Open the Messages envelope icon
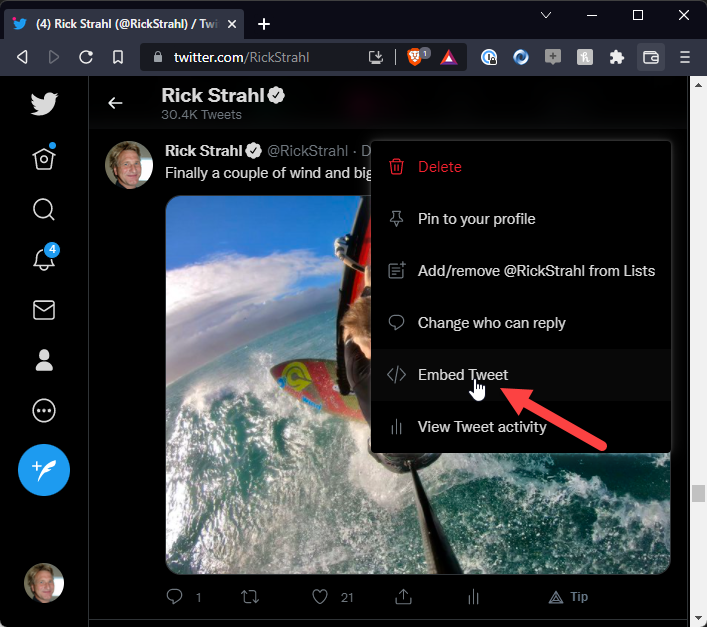Viewport: 707px width, 627px height. coord(44,310)
